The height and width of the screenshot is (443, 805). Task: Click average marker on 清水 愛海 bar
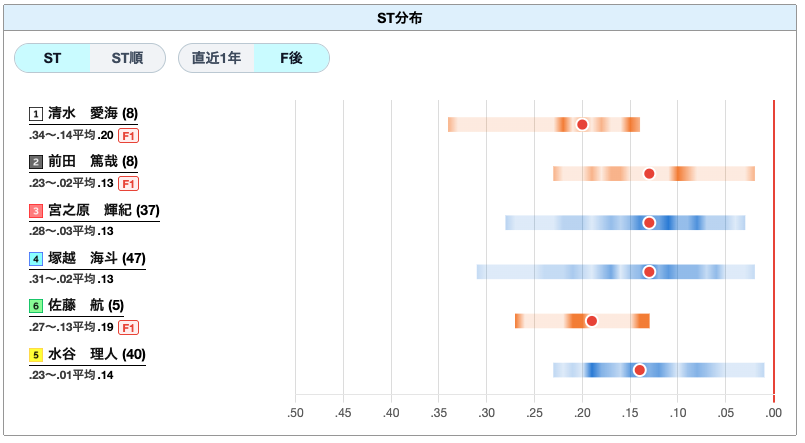(582, 125)
